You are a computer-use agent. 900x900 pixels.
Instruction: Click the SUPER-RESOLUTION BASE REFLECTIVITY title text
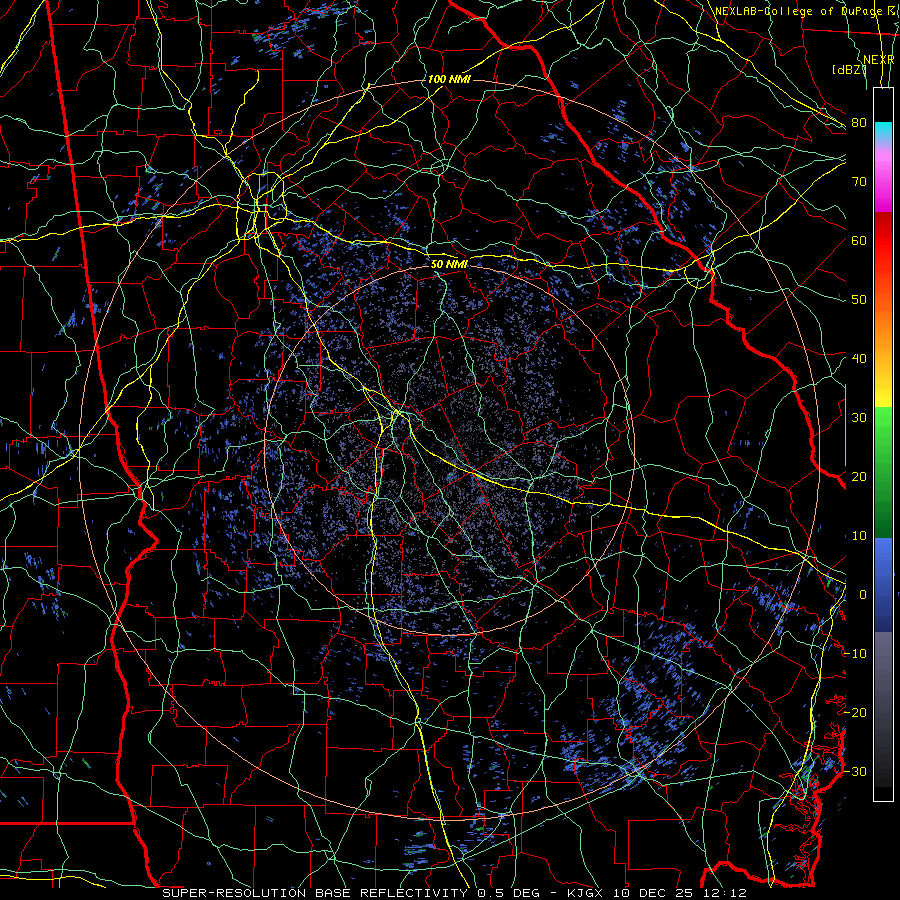pos(315,893)
